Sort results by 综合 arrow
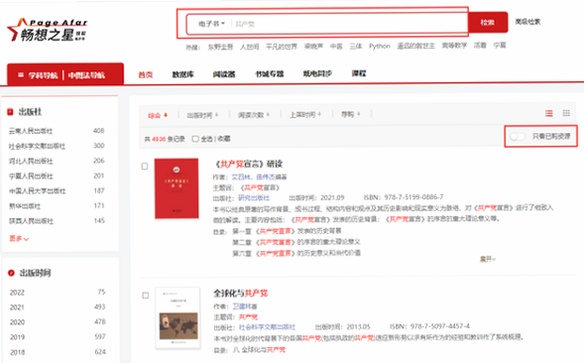 click(x=166, y=115)
